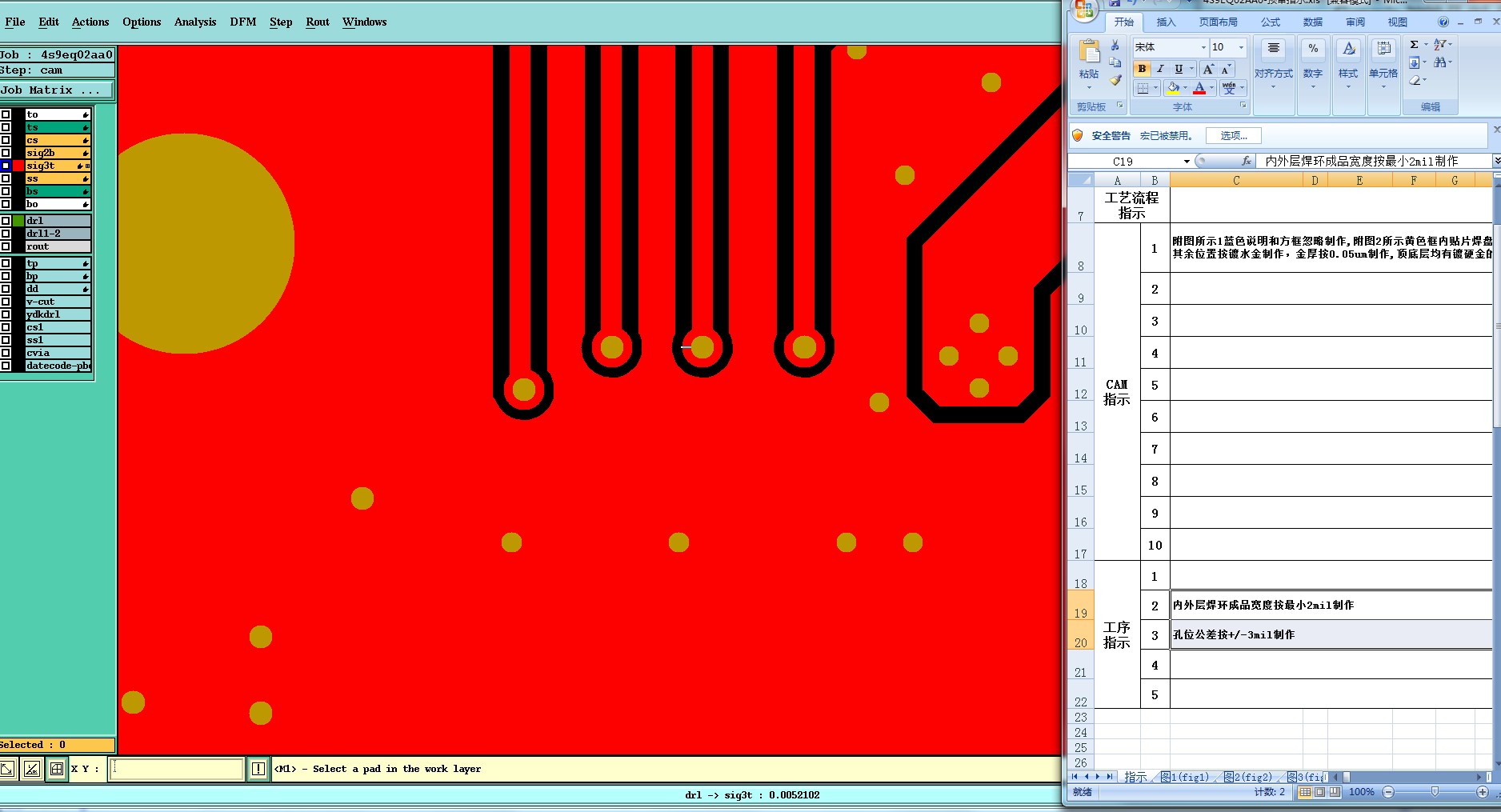Viewport: 1501px width, 812px height.
Task: Click the Cut scissors icon in Excel
Action: click(1115, 46)
